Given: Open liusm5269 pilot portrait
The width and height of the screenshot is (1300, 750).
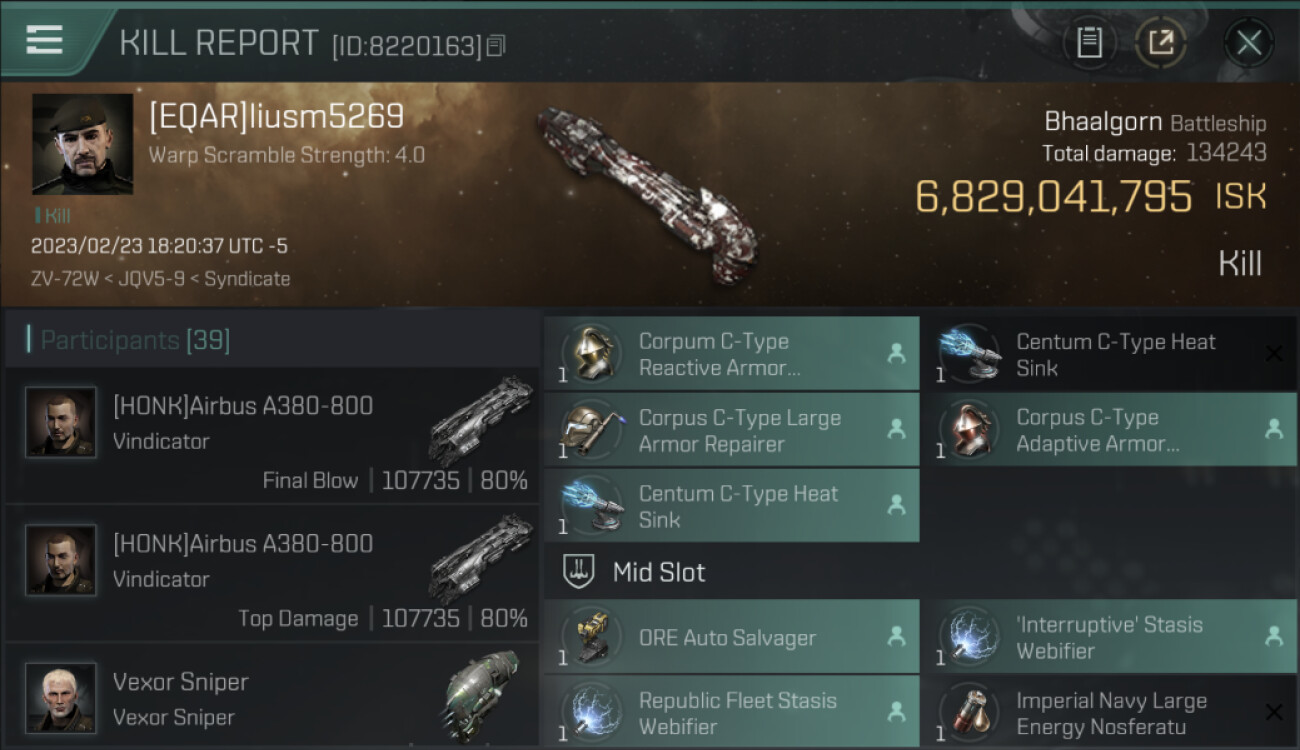Looking at the screenshot, I should point(82,144).
